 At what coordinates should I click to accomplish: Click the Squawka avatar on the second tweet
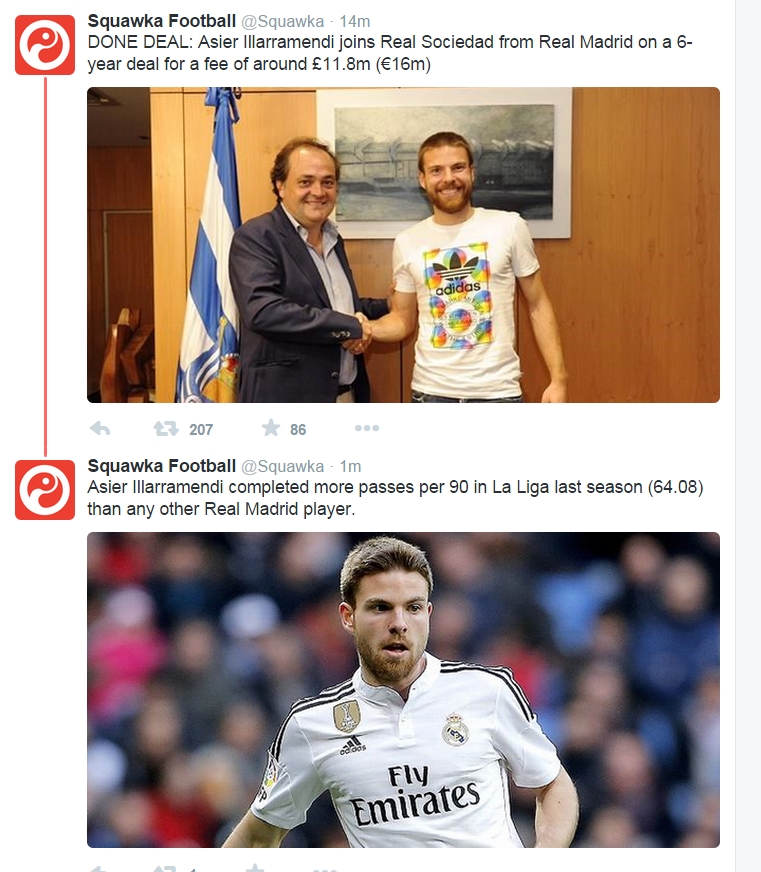pyautogui.click(x=45, y=490)
